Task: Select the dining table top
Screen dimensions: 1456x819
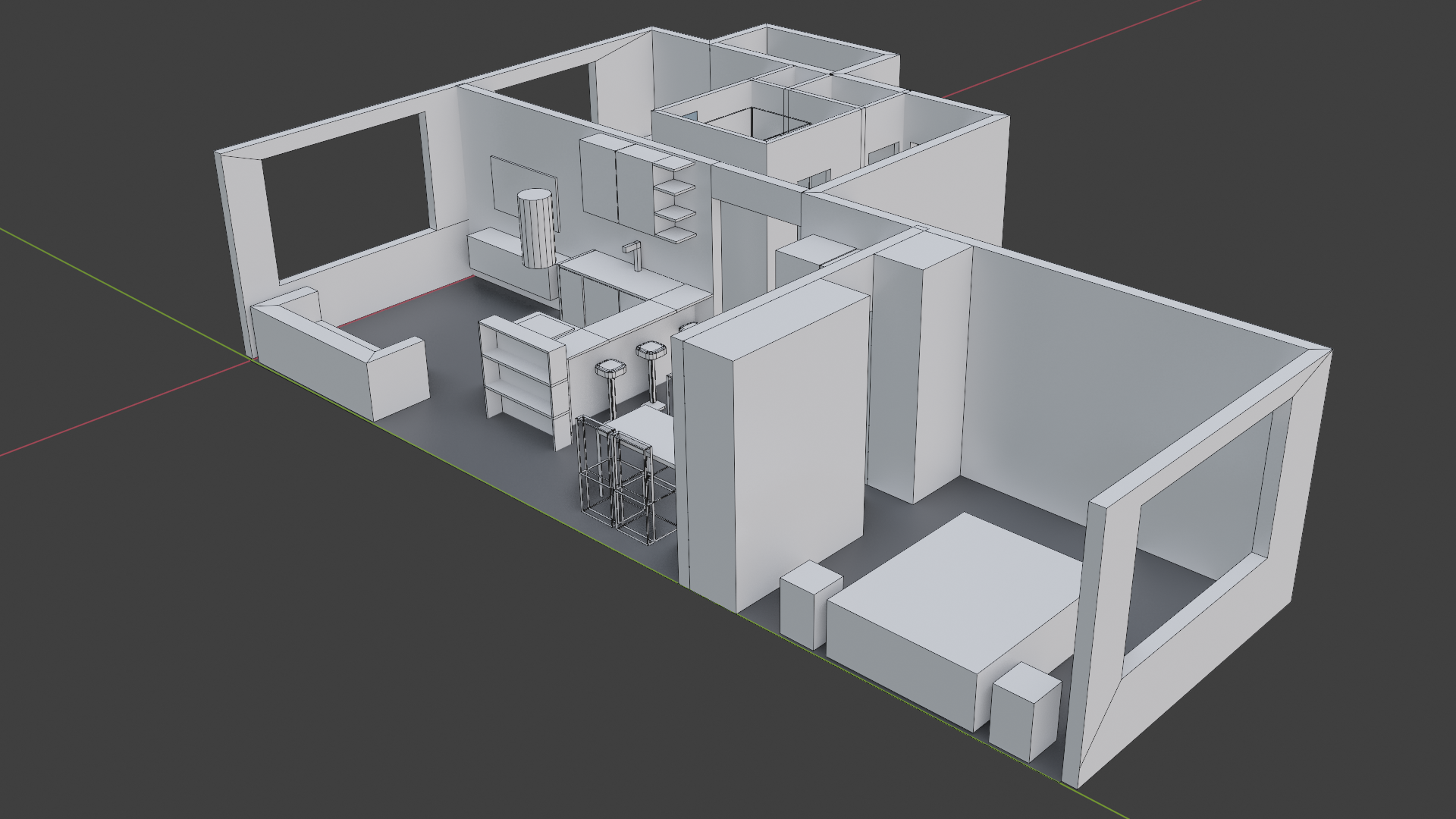Action: tap(651, 428)
